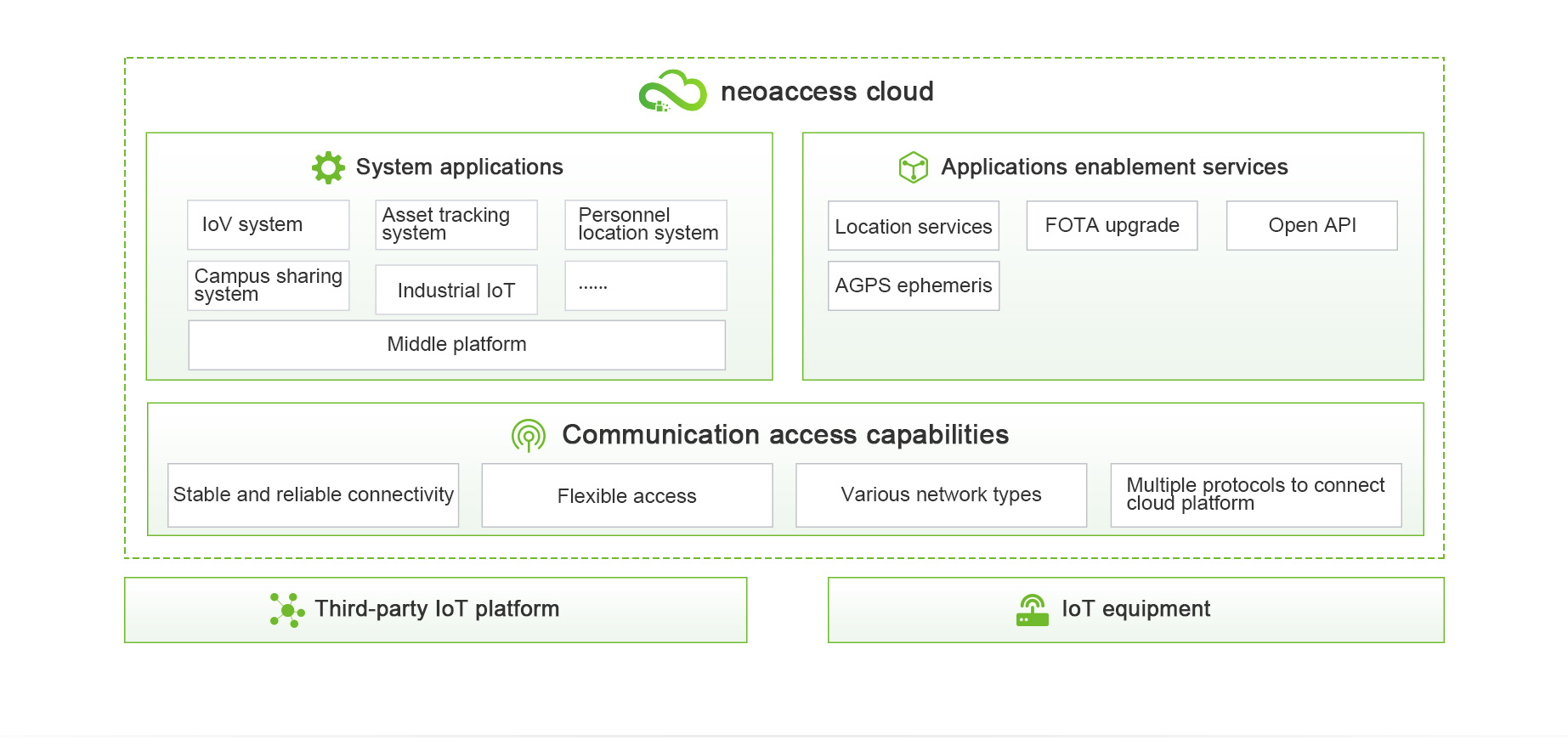Select Multiple protocols to connect cloud platform
Viewport: 1568px width, 740px height.
(x=1255, y=494)
